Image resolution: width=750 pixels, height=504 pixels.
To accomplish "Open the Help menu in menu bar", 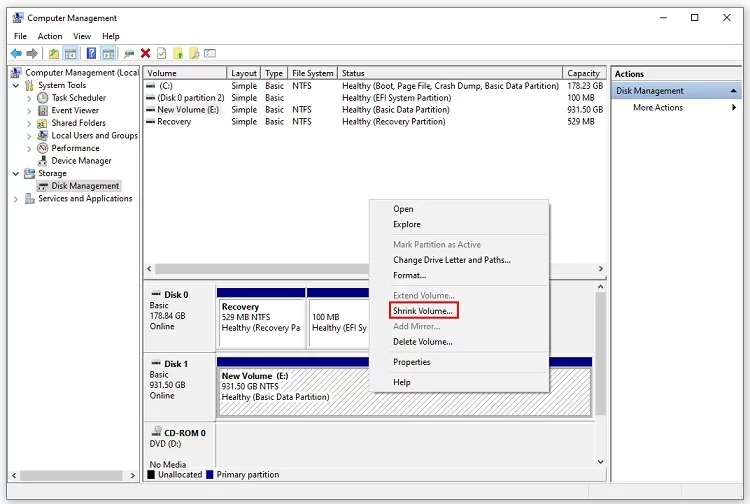I will [x=110, y=36].
